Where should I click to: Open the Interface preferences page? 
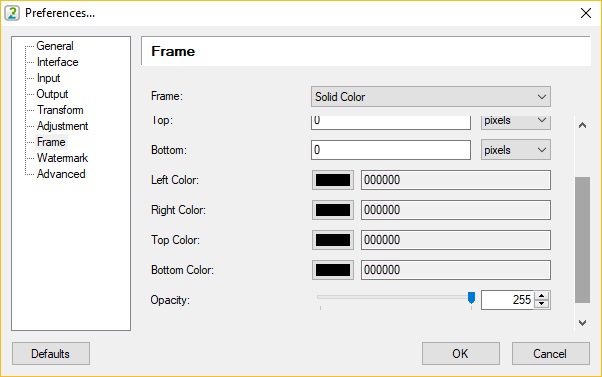click(x=57, y=62)
